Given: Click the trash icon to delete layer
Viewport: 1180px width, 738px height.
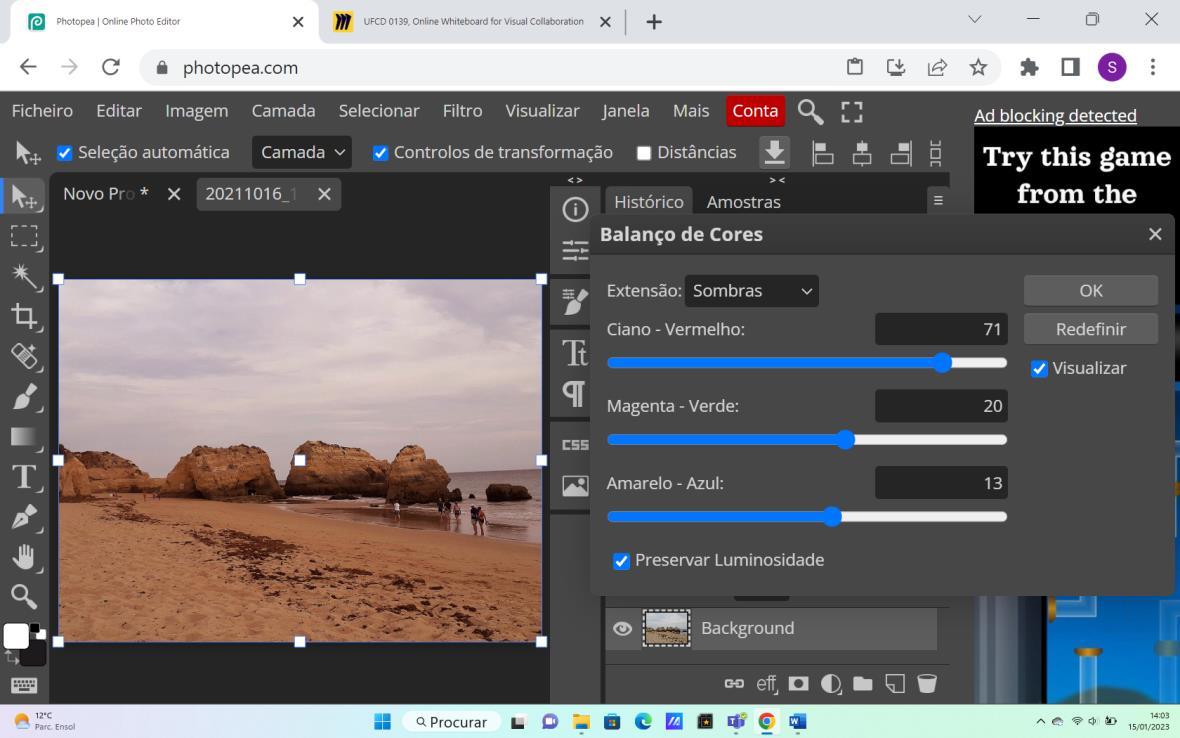Looking at the screenshot, I should coord(927,684).
